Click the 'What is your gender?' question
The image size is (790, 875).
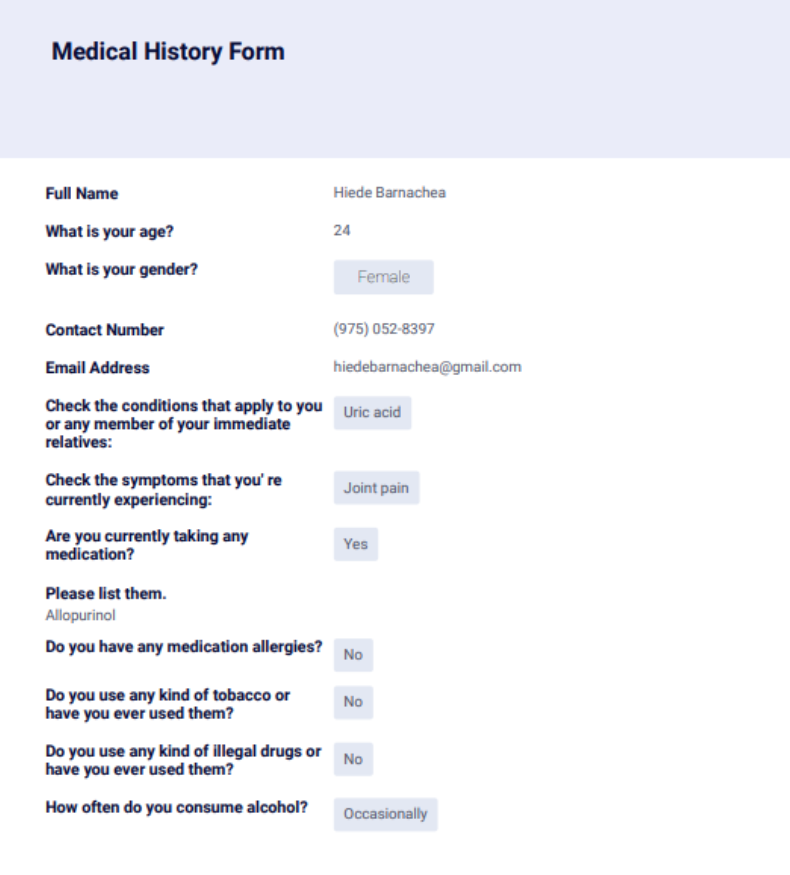click(122, 270)
